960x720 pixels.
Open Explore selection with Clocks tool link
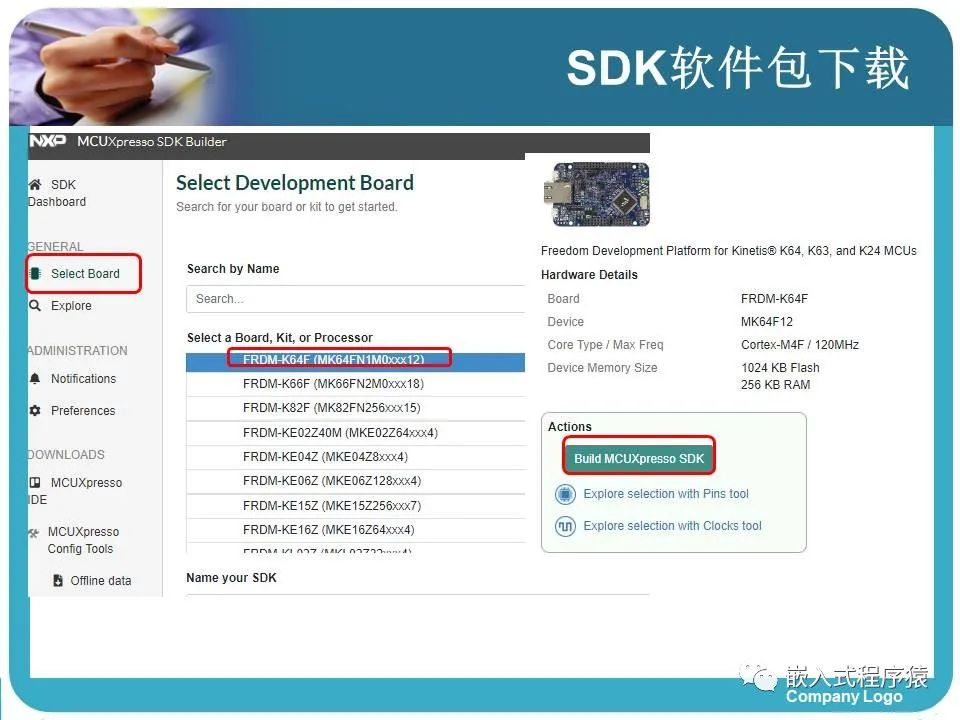(x=672, y=526)
